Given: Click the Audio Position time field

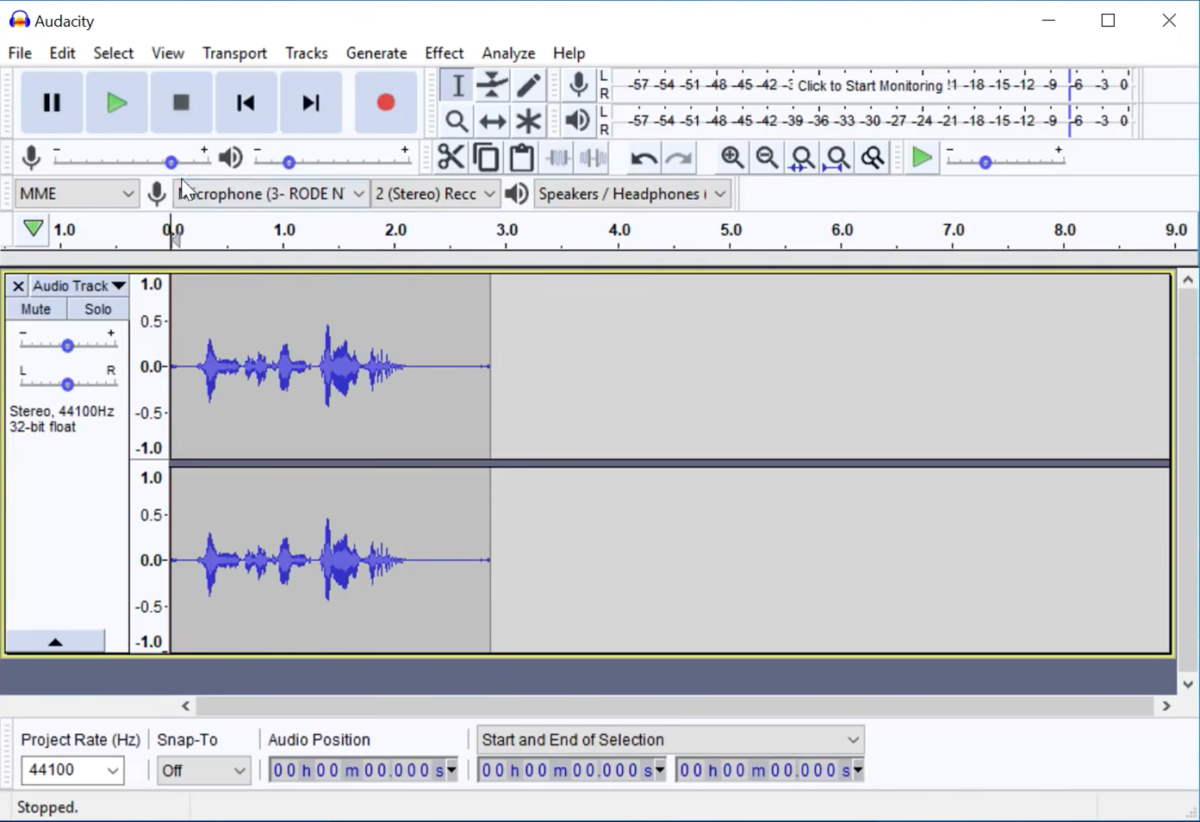Looking at the screenshot, I should pyautogui.click(x=363, y=770).
